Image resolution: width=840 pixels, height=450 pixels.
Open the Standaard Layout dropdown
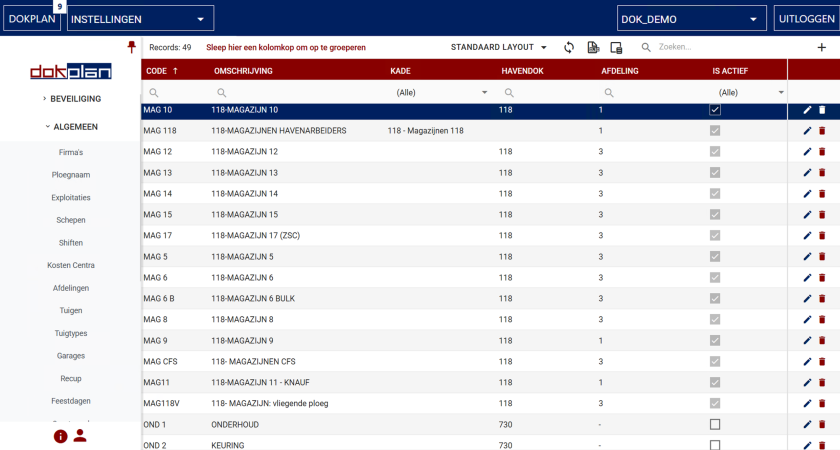click(499, 47)
